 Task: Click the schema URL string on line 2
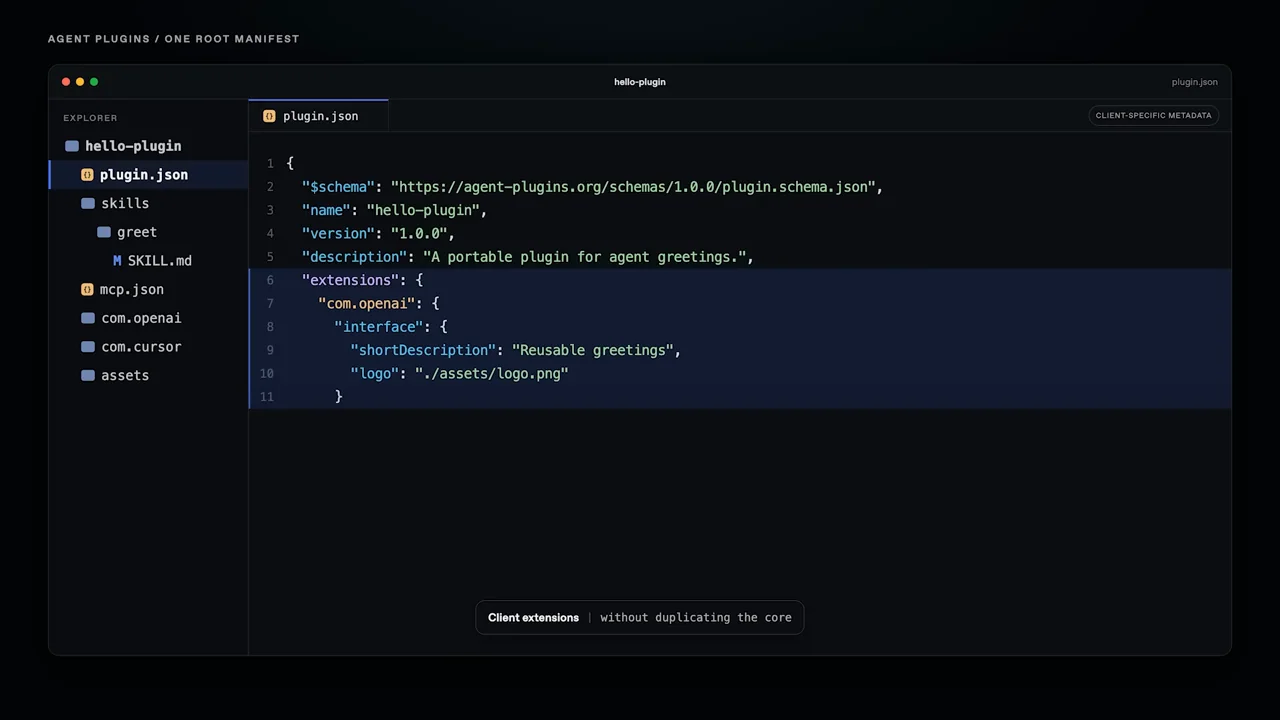click(633, 187)
